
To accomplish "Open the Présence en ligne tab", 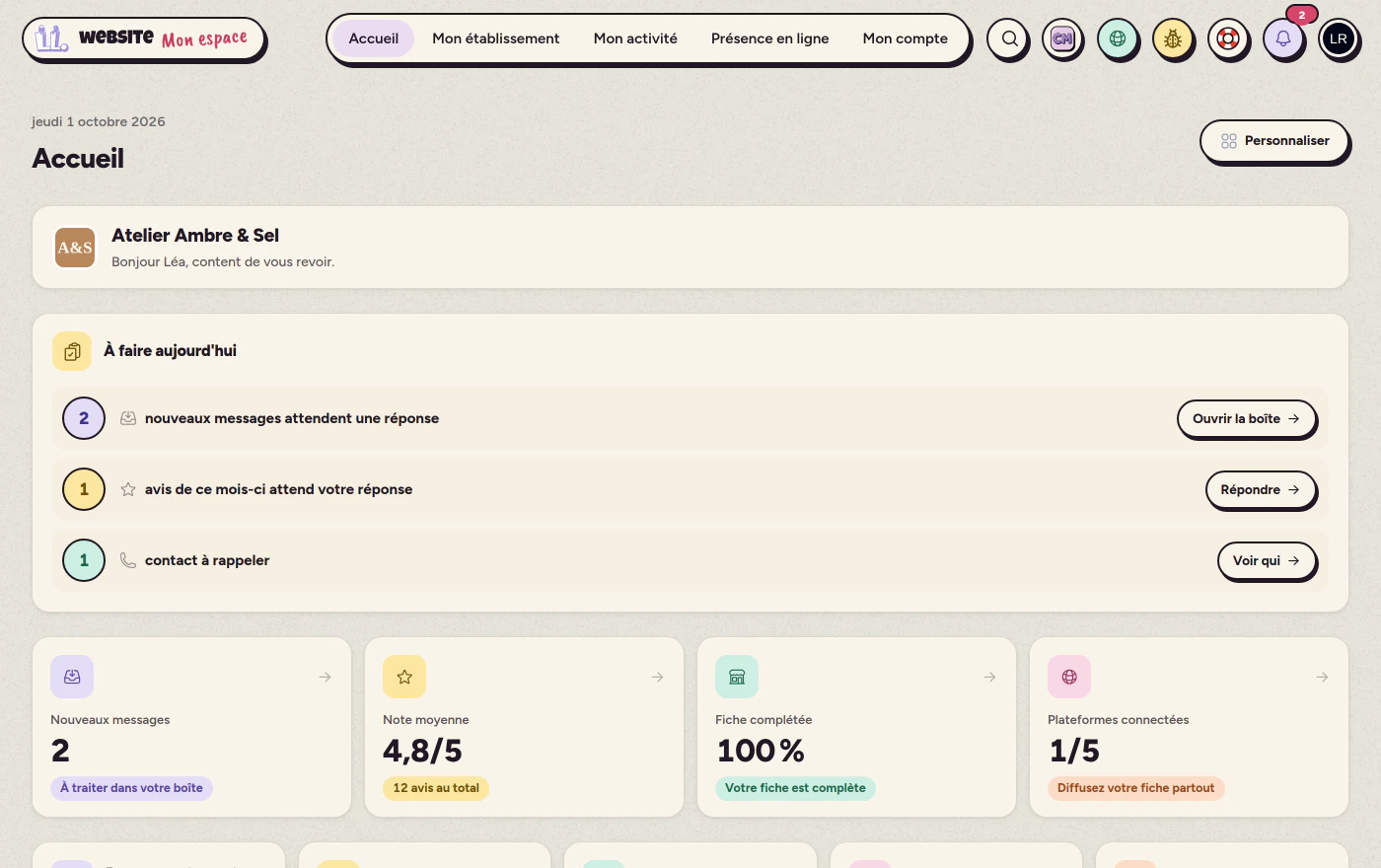I will pos(770,38).
